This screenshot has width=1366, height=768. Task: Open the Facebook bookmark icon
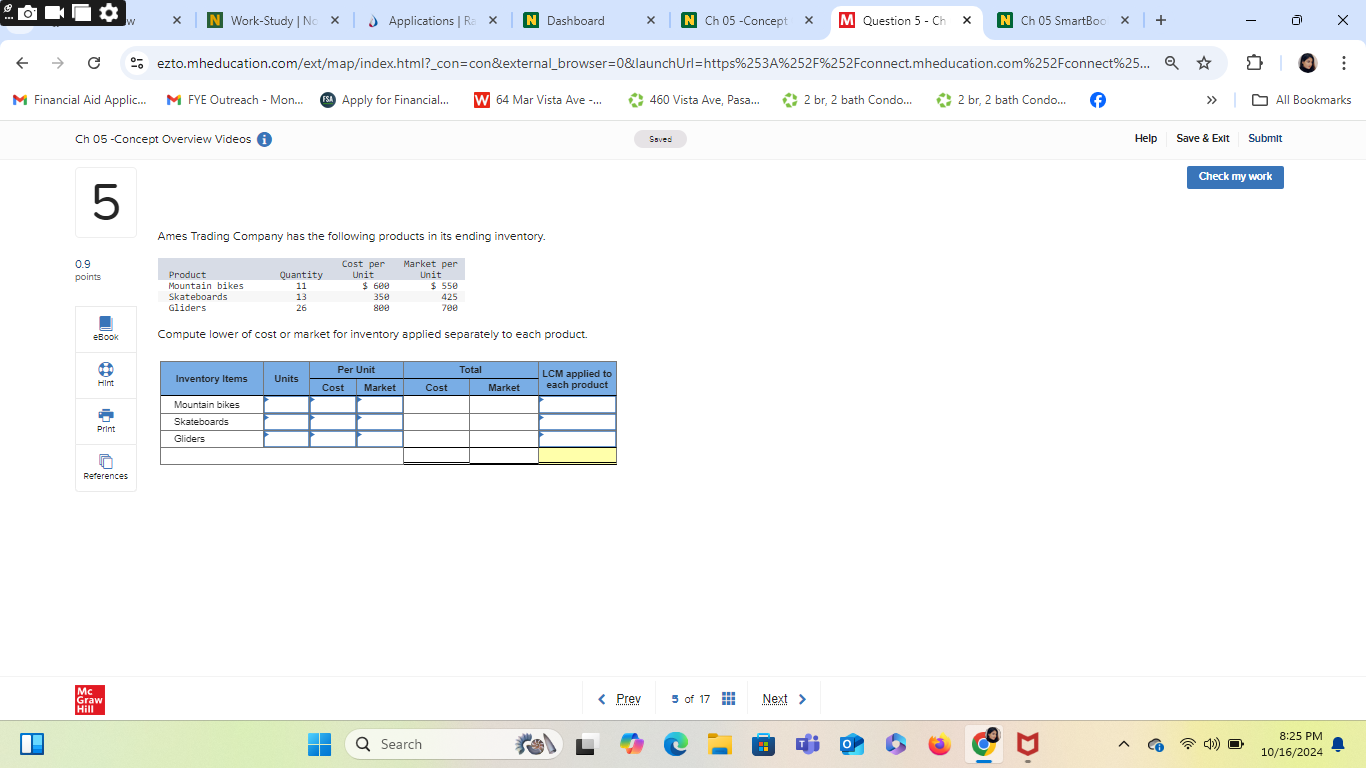(x=1097, y=100)
